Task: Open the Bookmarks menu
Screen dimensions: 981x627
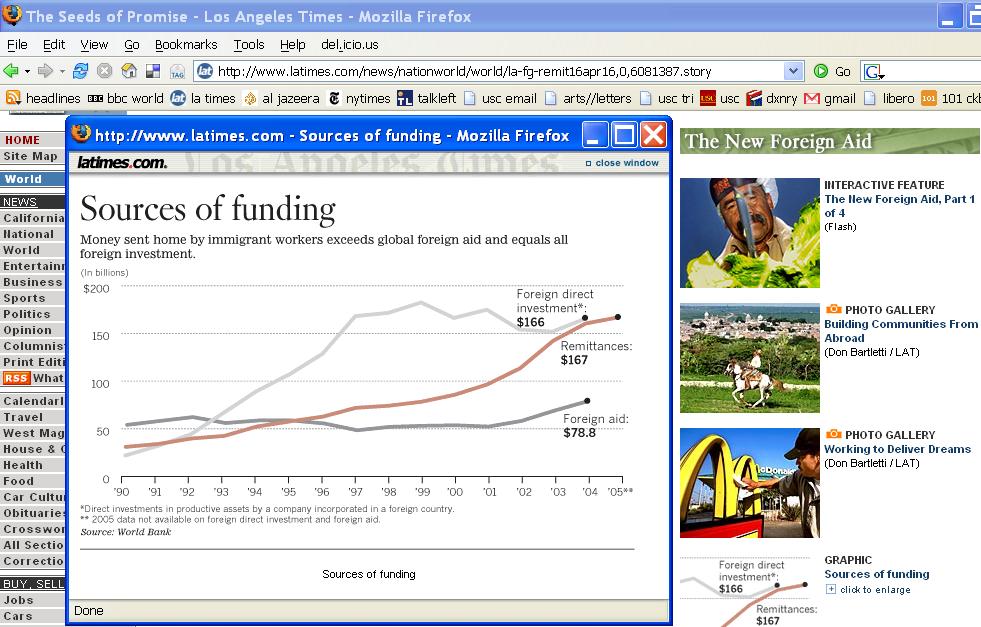Action: 186,44
